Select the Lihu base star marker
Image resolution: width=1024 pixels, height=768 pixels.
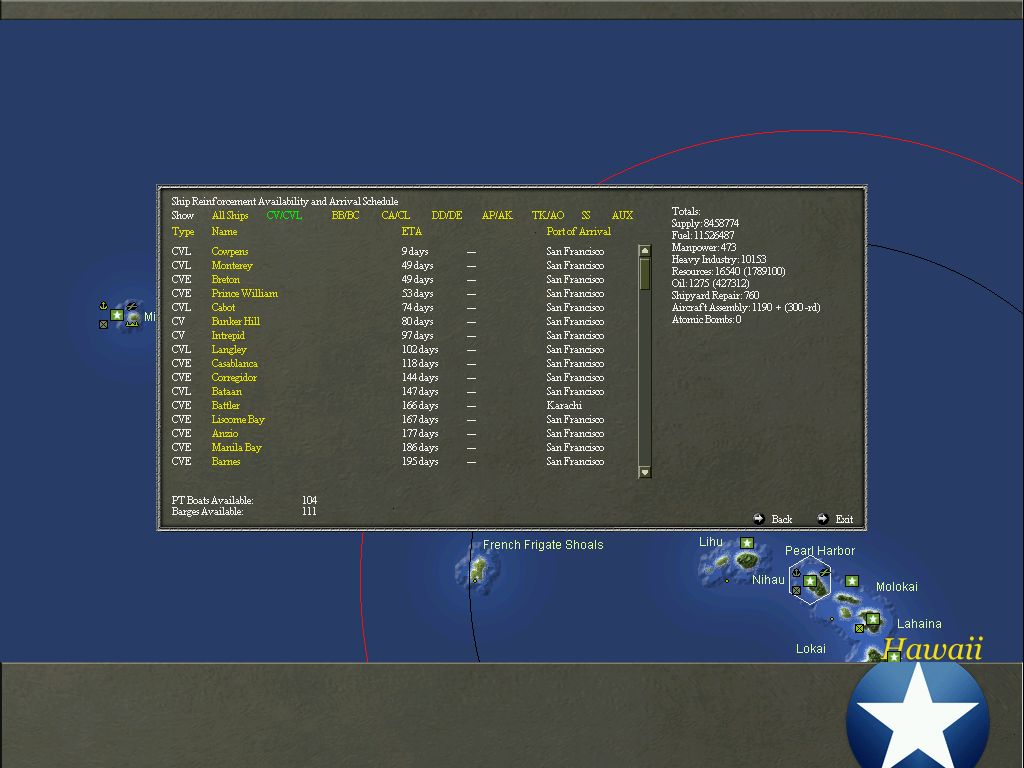click(x=747, y=543)
